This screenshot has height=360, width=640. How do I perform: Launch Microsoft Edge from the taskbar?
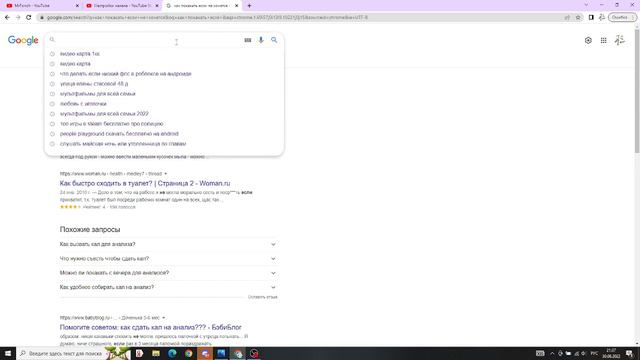click(172, 353)
